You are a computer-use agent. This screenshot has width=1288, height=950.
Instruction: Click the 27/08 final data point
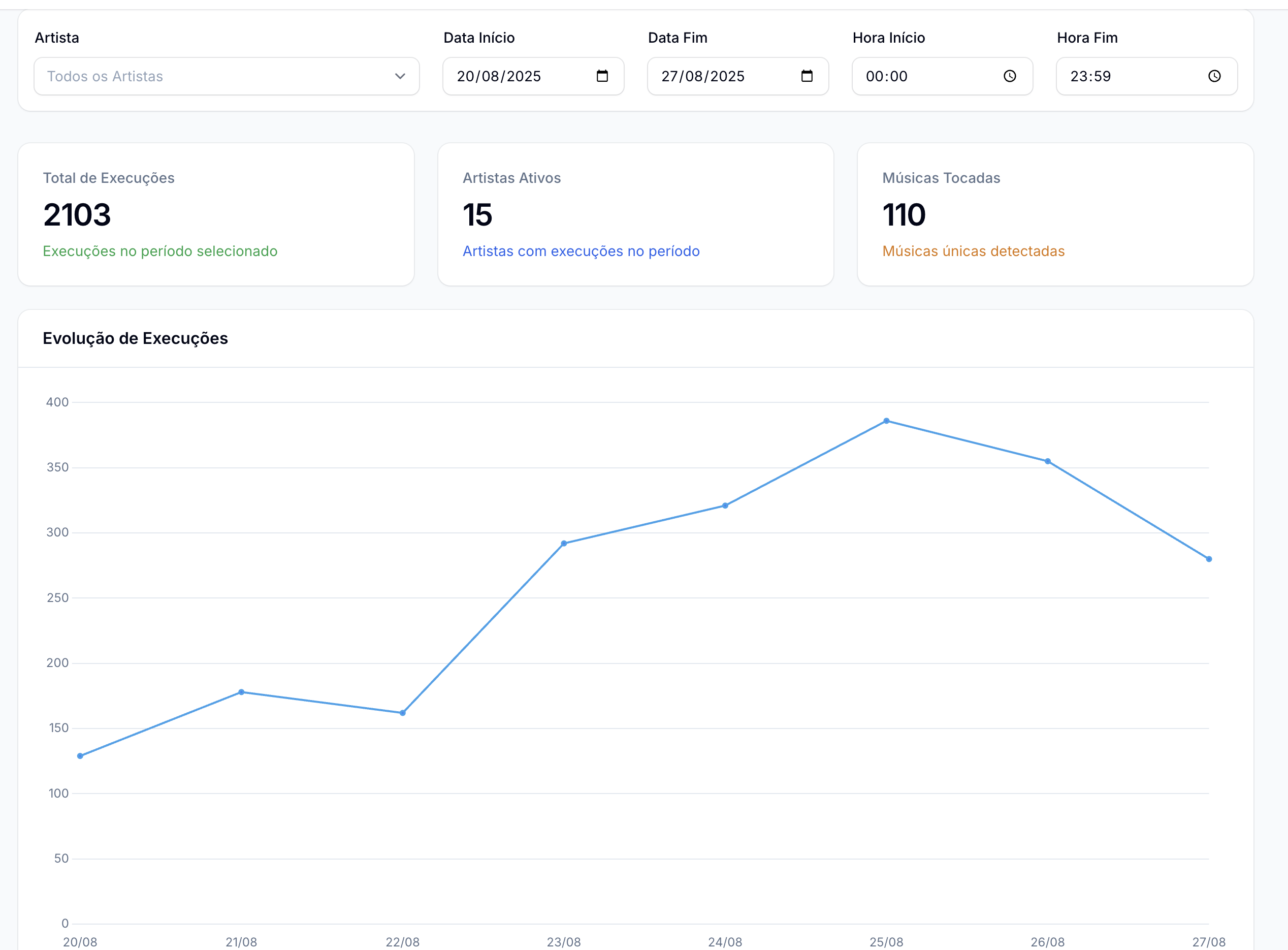1209,559
